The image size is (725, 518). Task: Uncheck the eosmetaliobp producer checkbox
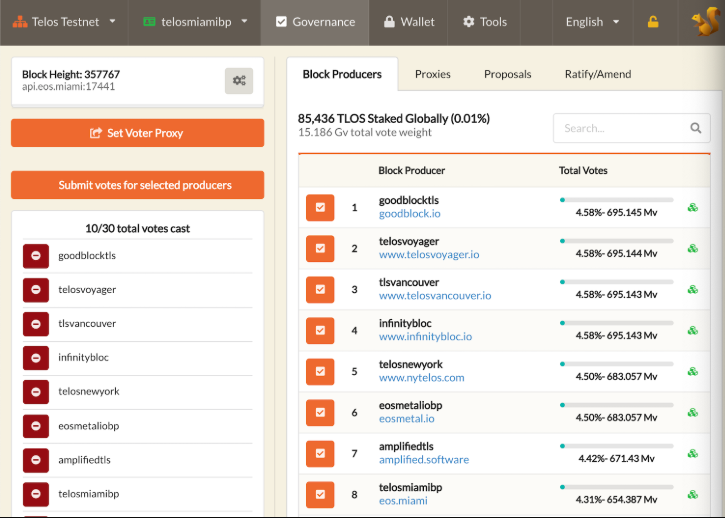320,413
